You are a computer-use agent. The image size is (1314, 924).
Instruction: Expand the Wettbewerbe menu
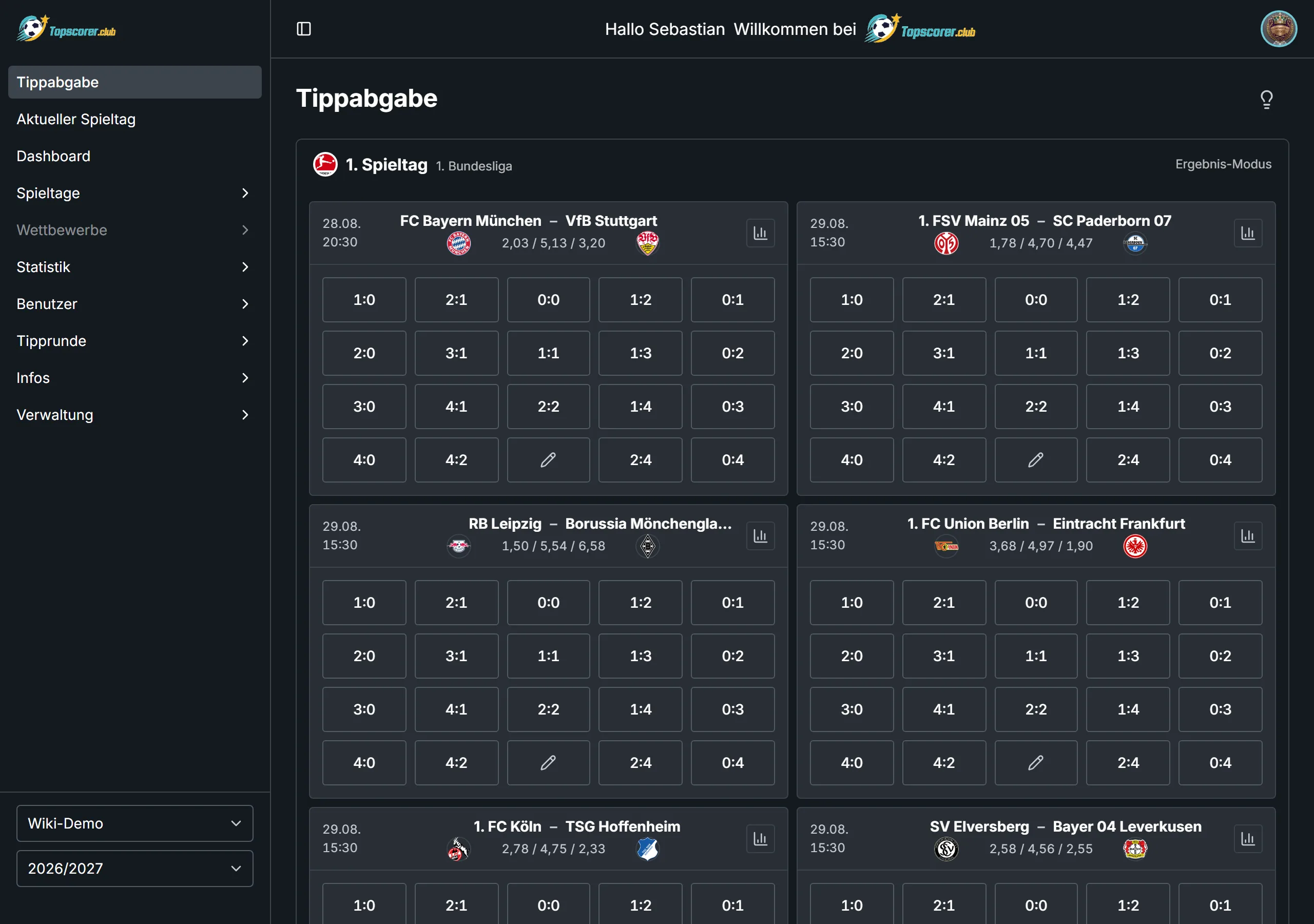[134, 230]
